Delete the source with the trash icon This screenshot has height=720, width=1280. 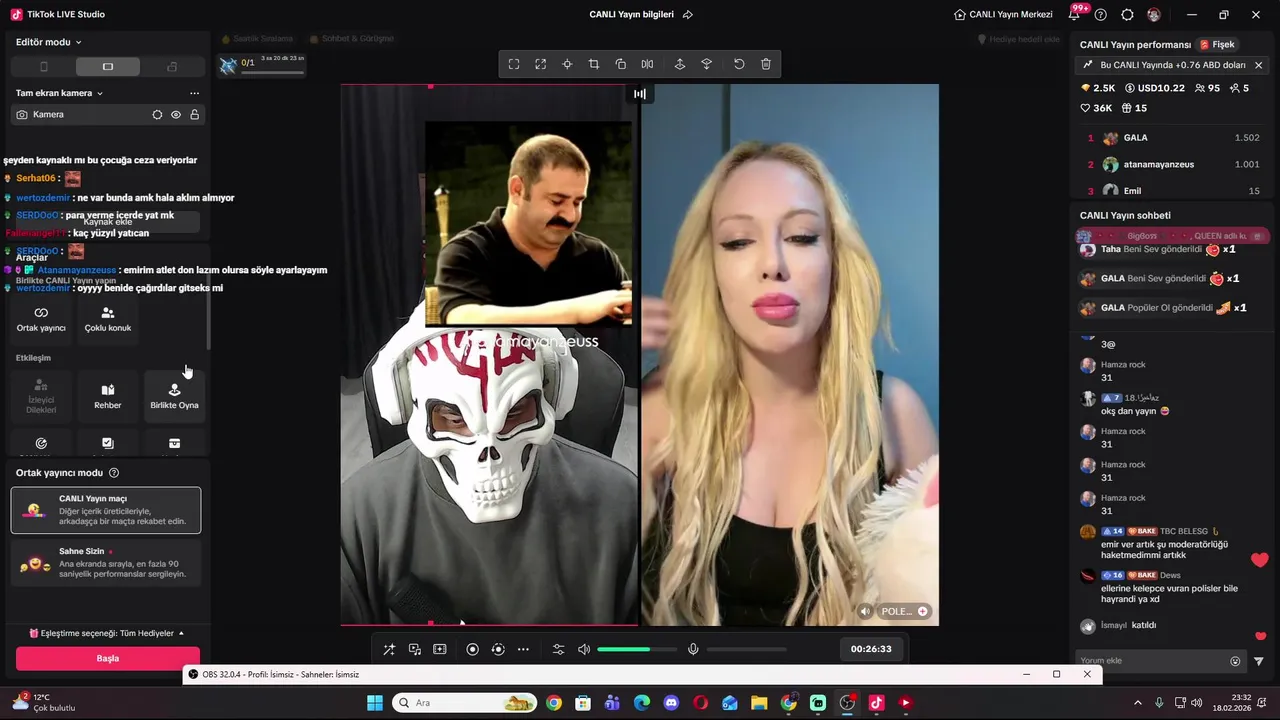[x=766, y=64]
